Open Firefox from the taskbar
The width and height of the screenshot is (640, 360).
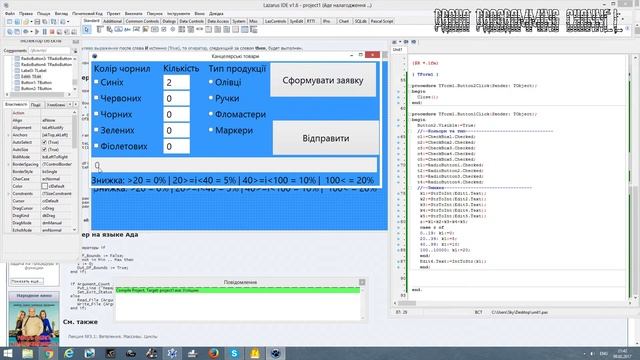point(213,353)
